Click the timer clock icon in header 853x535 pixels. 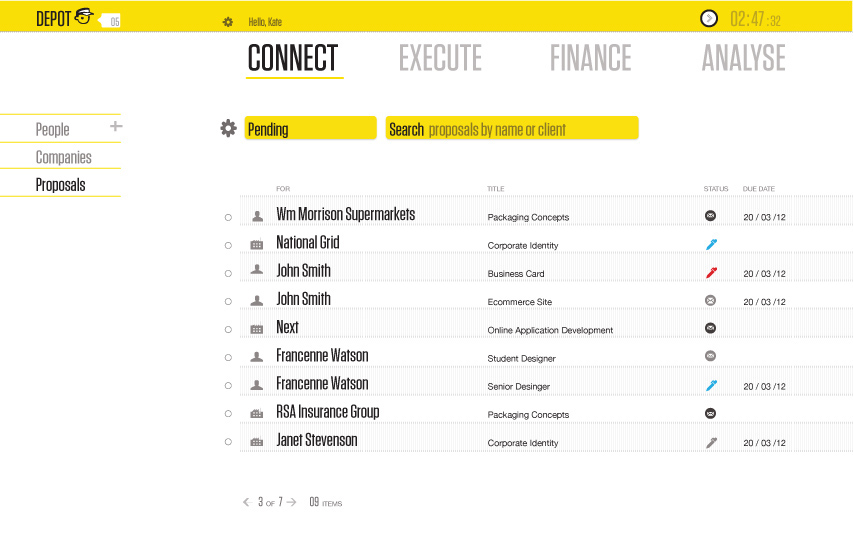coord(708,19)
